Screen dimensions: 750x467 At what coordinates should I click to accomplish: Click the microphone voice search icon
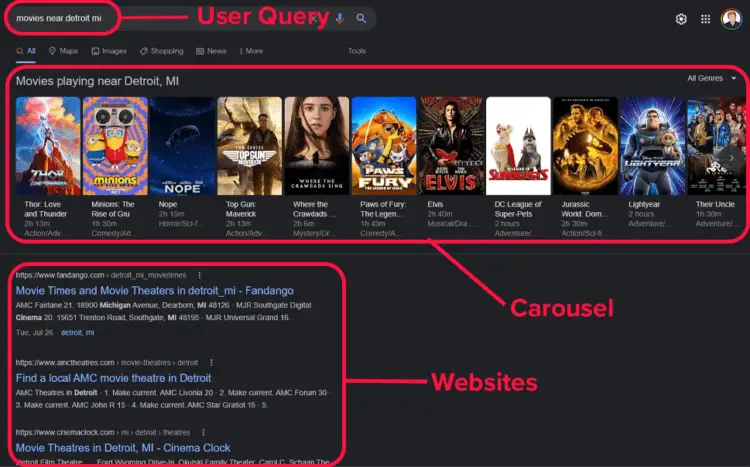[340, 18]
